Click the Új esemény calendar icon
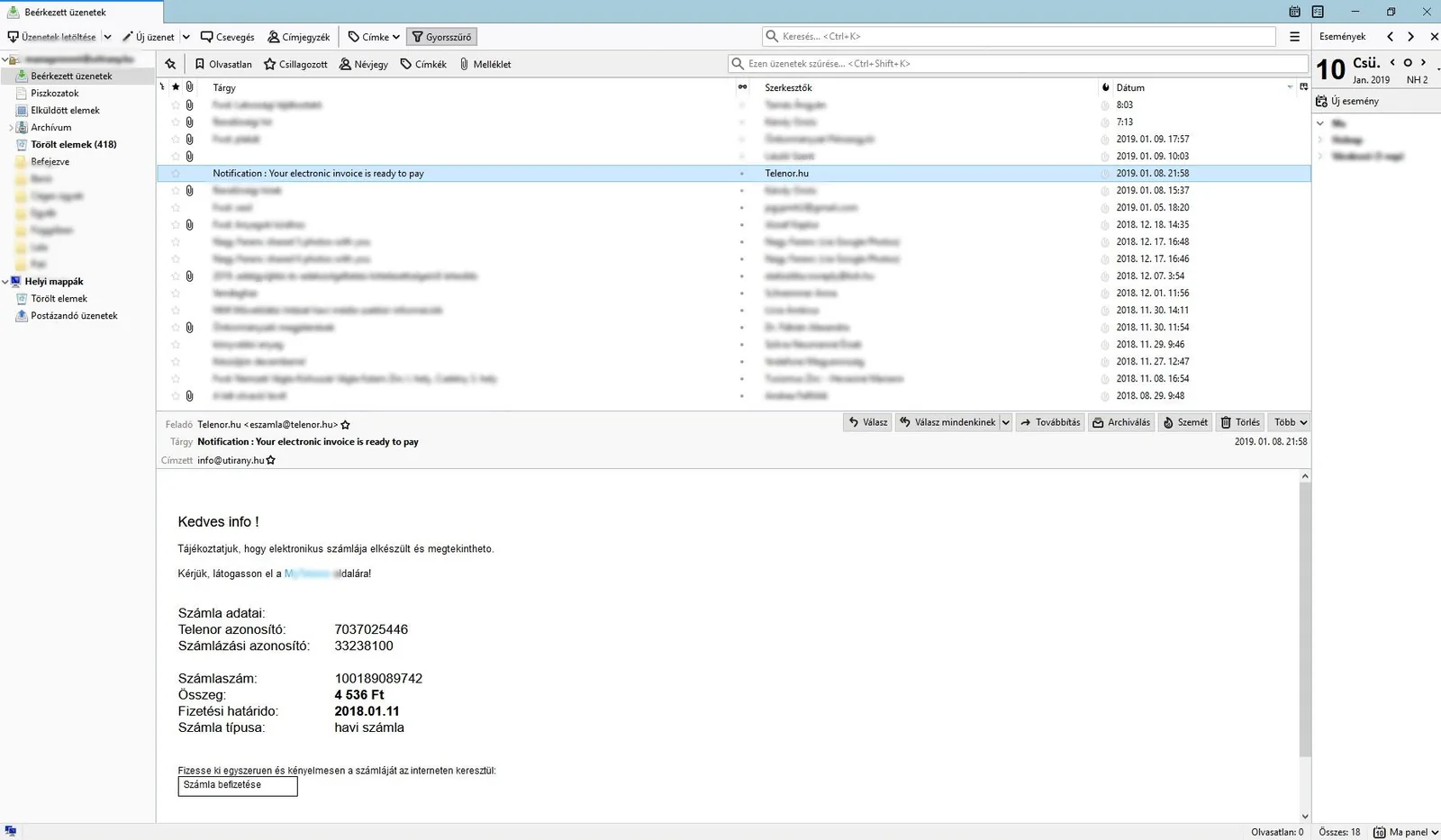Image resolution: width=1441 pixels, height=840 pixels. click(x=1321, y=102)
